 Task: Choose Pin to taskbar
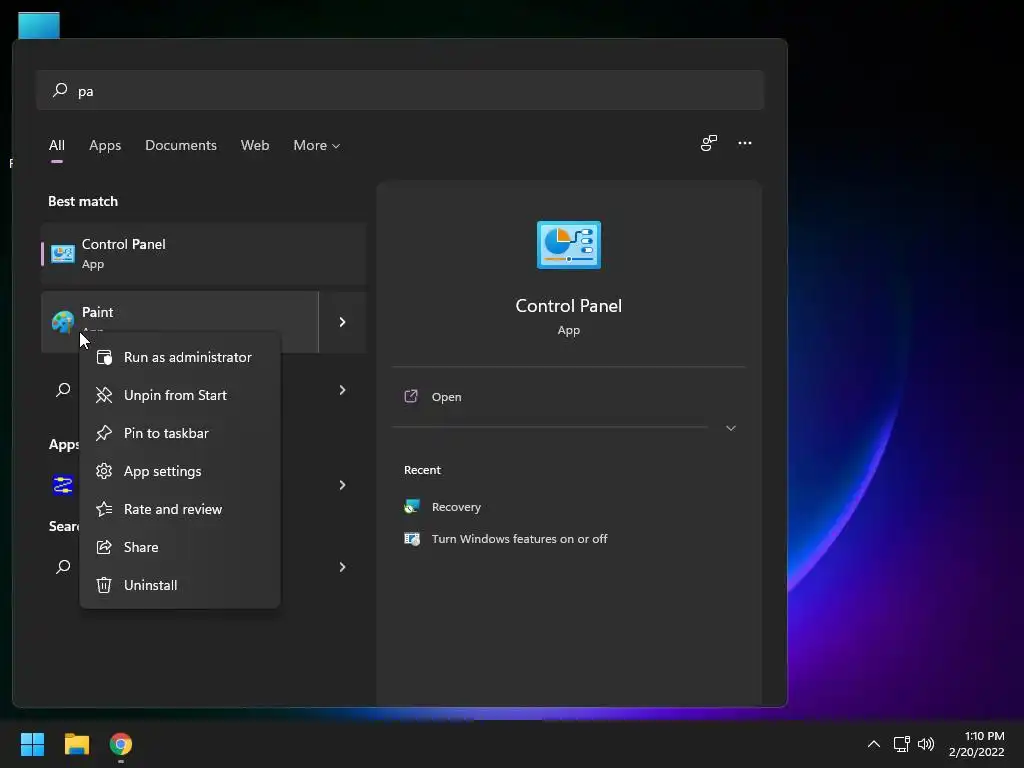pos(180,433)
